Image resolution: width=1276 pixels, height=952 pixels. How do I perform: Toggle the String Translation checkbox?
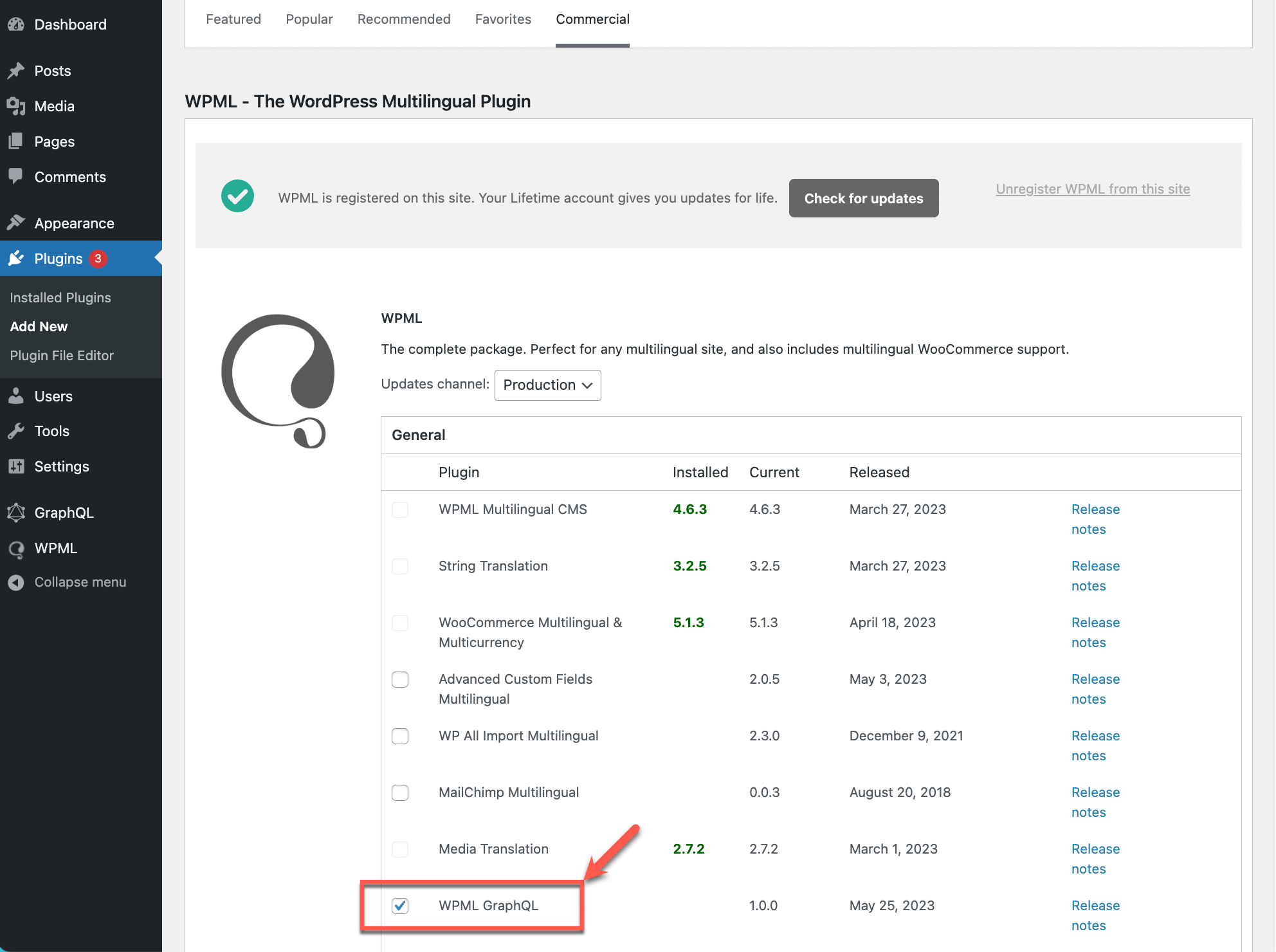tap(400, 566)
